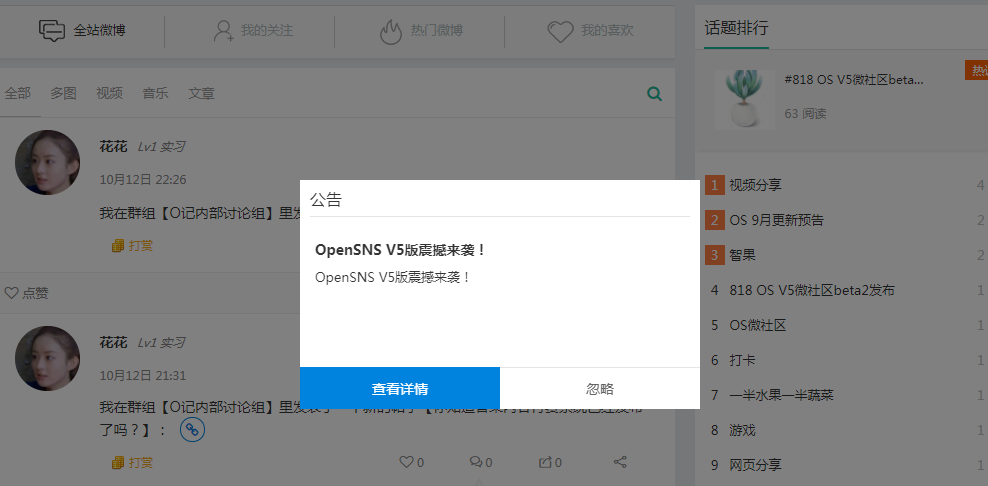Open the 全站微博 navigation label

click(x=99, y=30)
